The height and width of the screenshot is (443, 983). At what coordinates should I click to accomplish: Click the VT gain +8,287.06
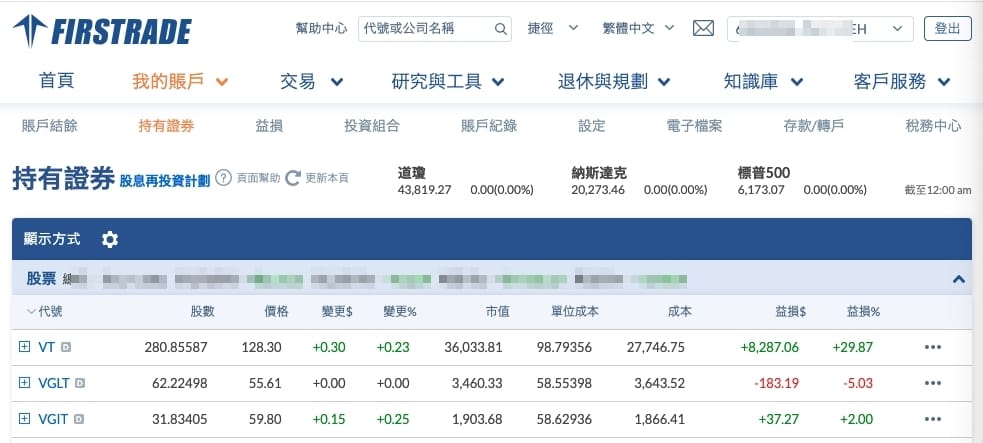point(769,347)
